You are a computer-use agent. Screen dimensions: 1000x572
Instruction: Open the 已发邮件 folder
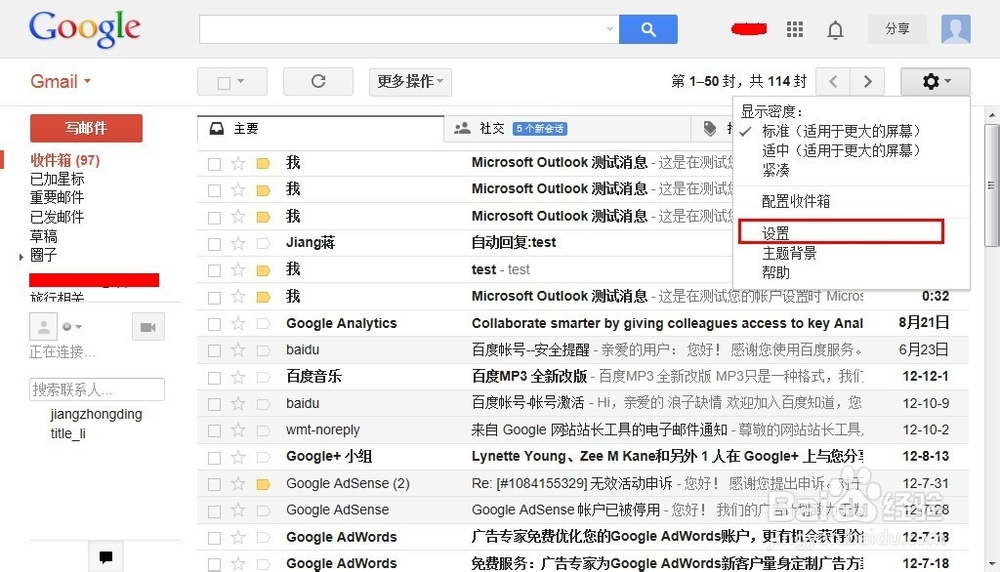point(57,217)
